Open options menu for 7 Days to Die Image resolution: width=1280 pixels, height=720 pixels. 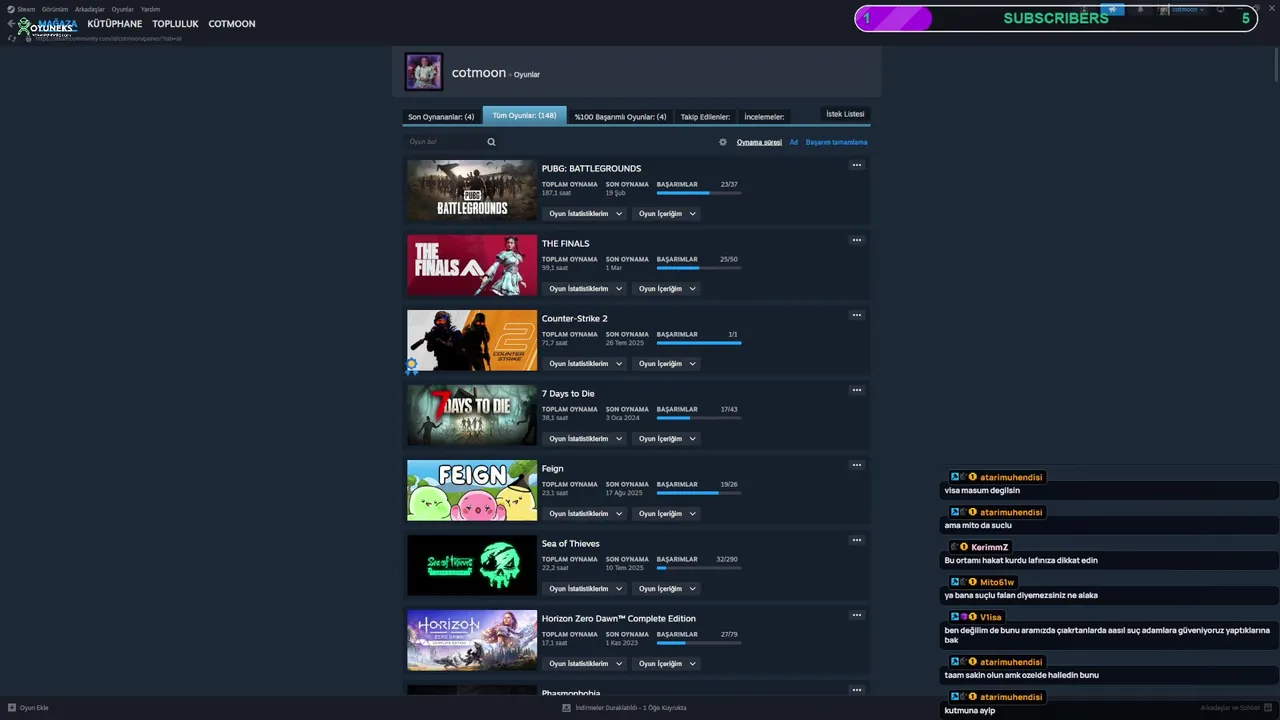click(856, 390)
